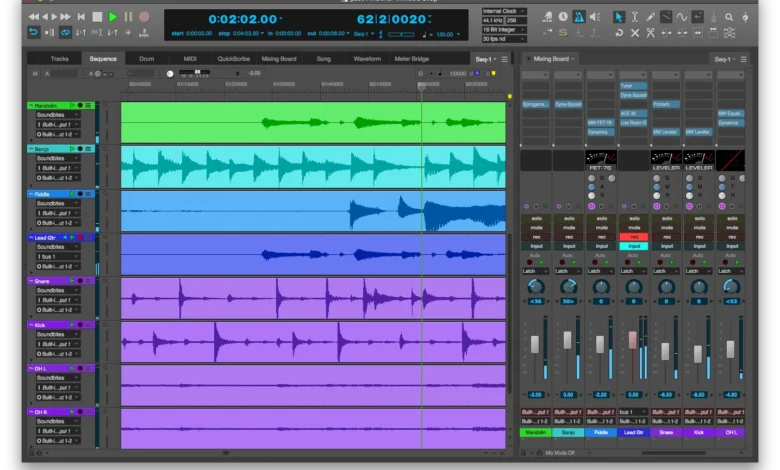Image resolution: width=780 pixels, height=470 pixels.
Task: Click the main time counter 0:02:02.00
Action: coord(242,19)
